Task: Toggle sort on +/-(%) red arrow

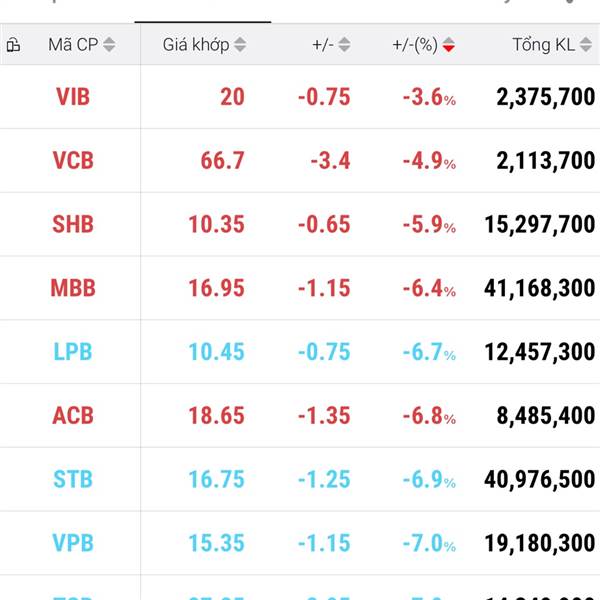Action: click(x=449, y=45)
